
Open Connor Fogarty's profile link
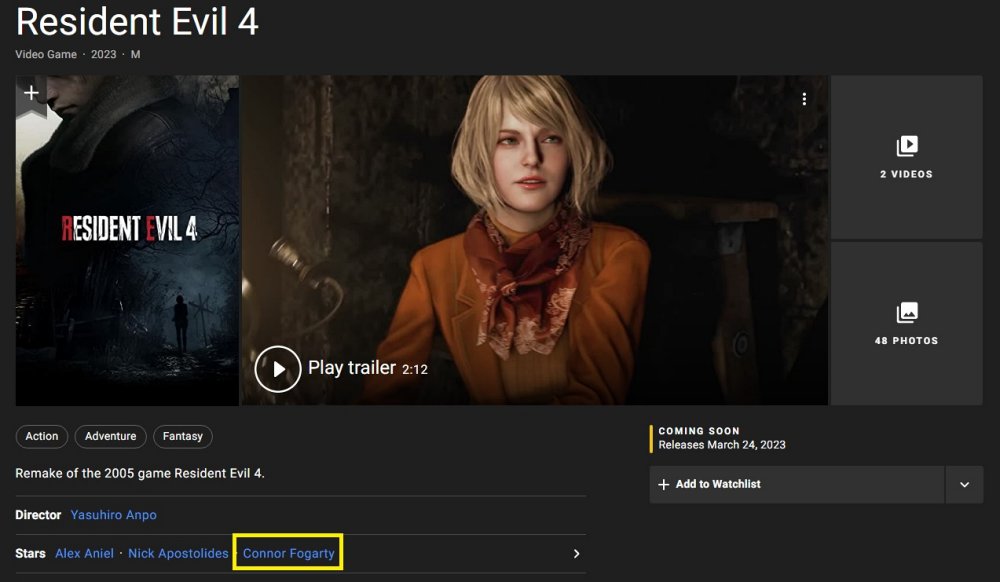288,553
